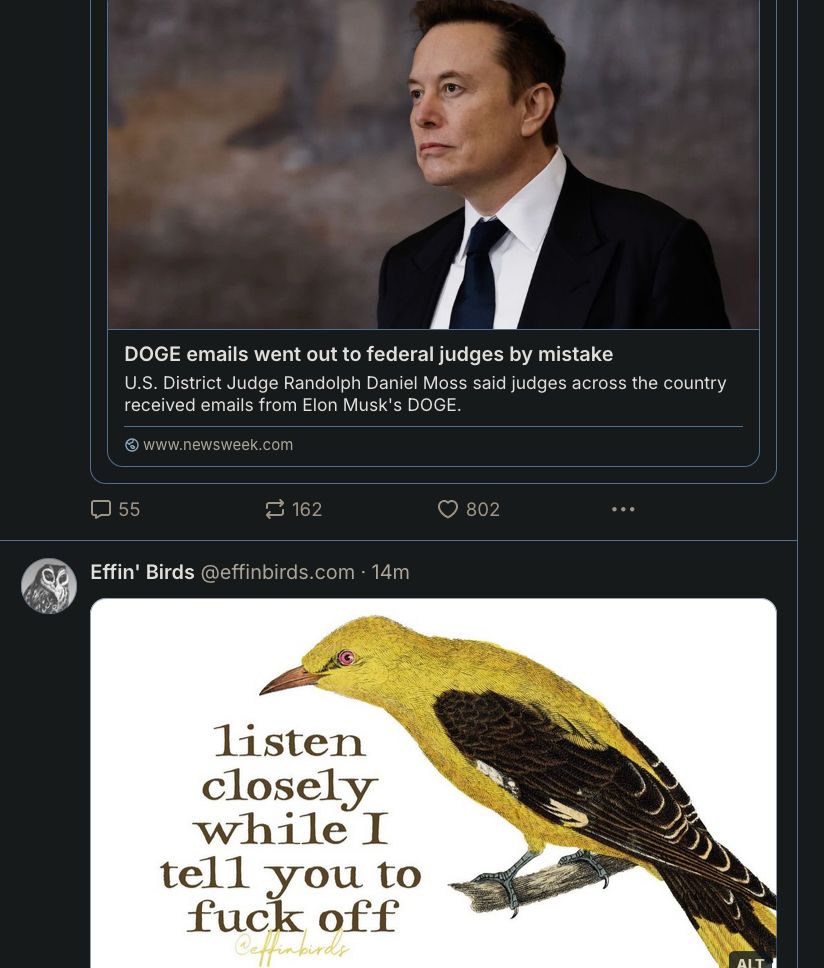Enlarge the yellow bird image

pyautogui.click(x=433, y=780)
